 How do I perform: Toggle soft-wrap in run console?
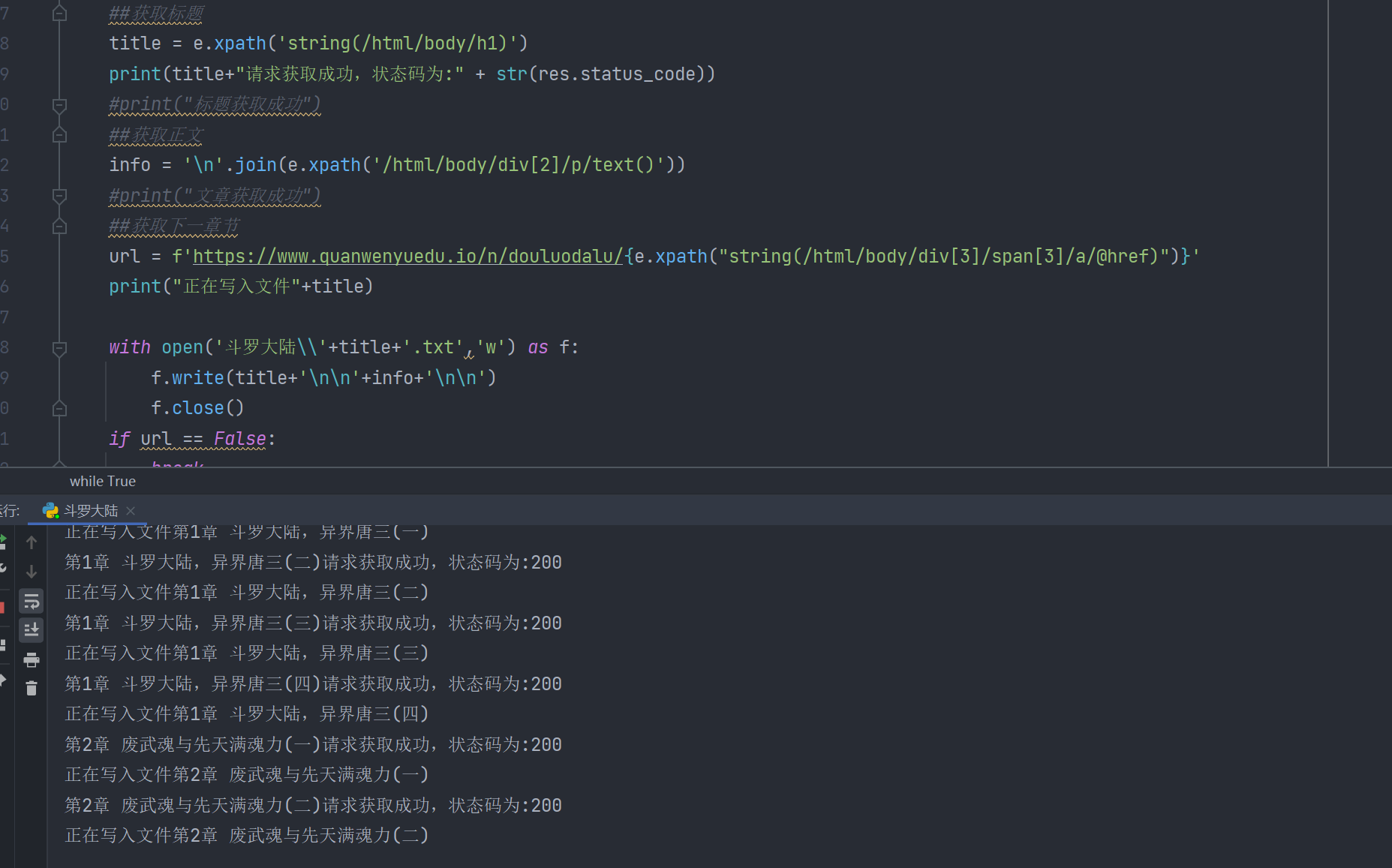(x=32, y=601)
